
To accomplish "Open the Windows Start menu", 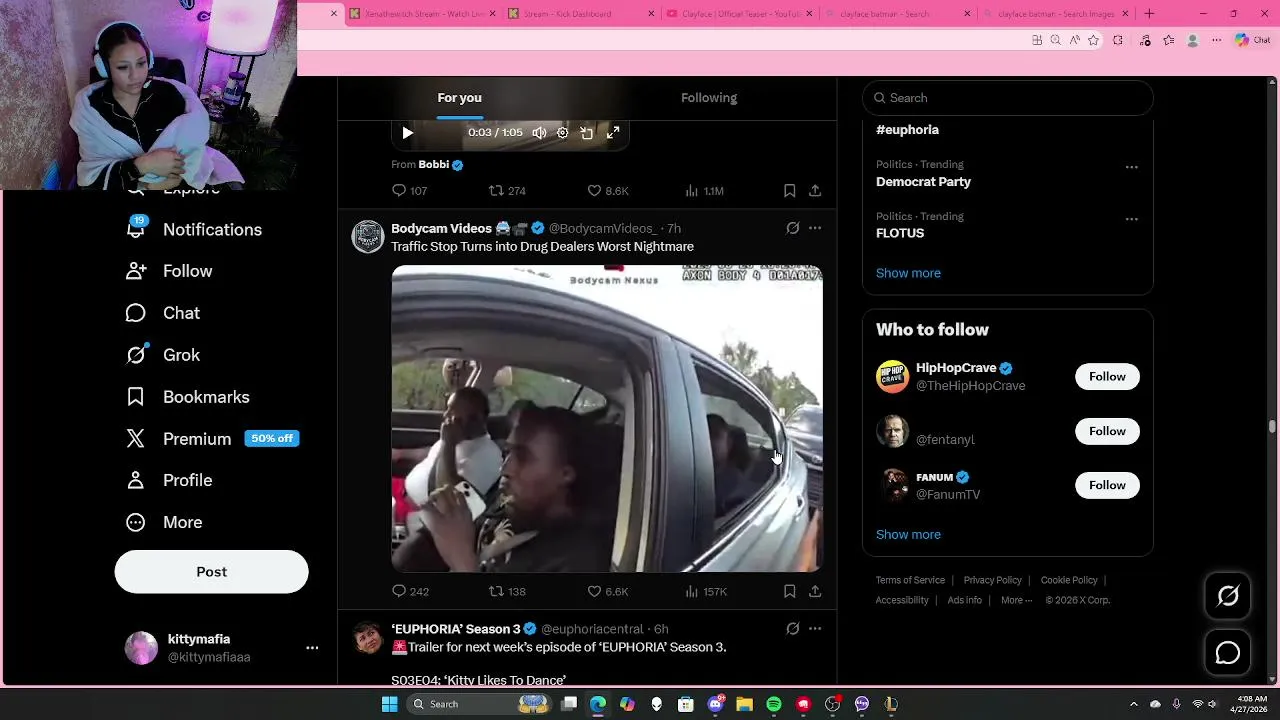I will click(389, 704).
